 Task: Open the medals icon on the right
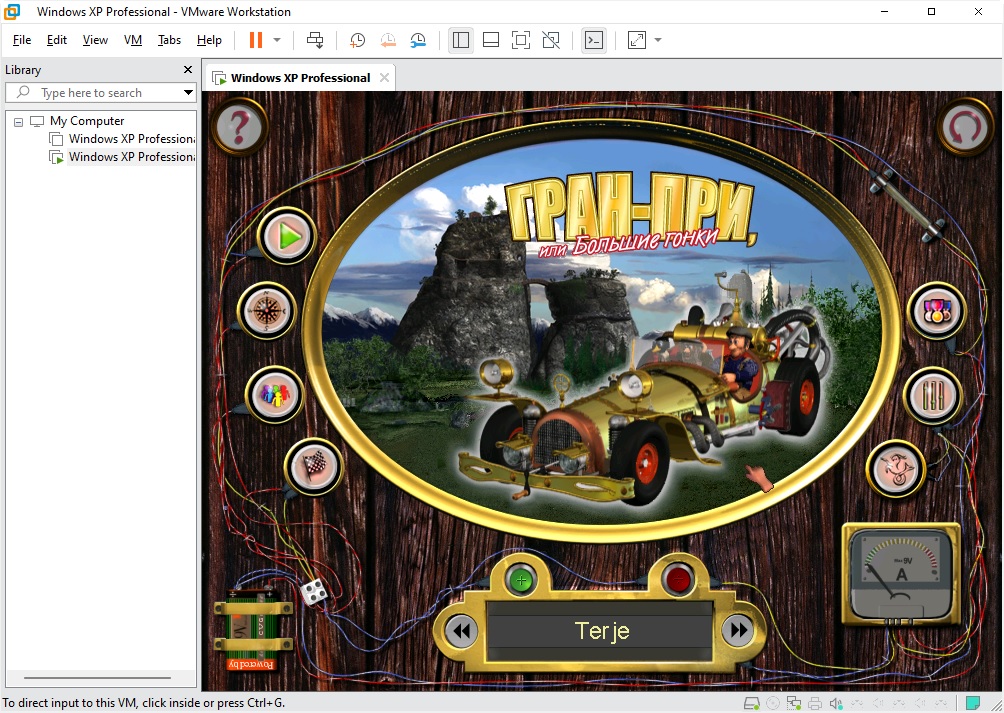click(936, 311)
